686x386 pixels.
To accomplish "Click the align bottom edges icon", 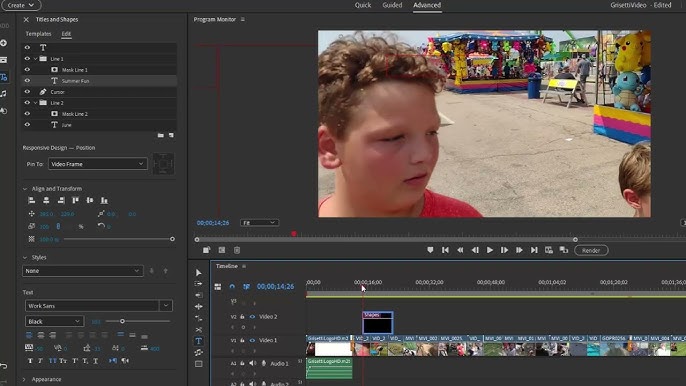I will [x=104, y=200].
